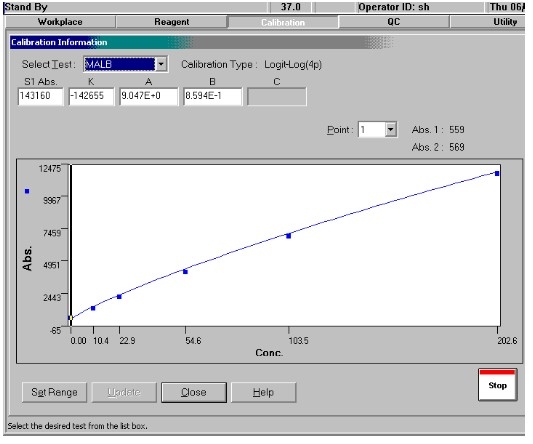Click the K value field

pyautogui.click(x=91, y=96)
